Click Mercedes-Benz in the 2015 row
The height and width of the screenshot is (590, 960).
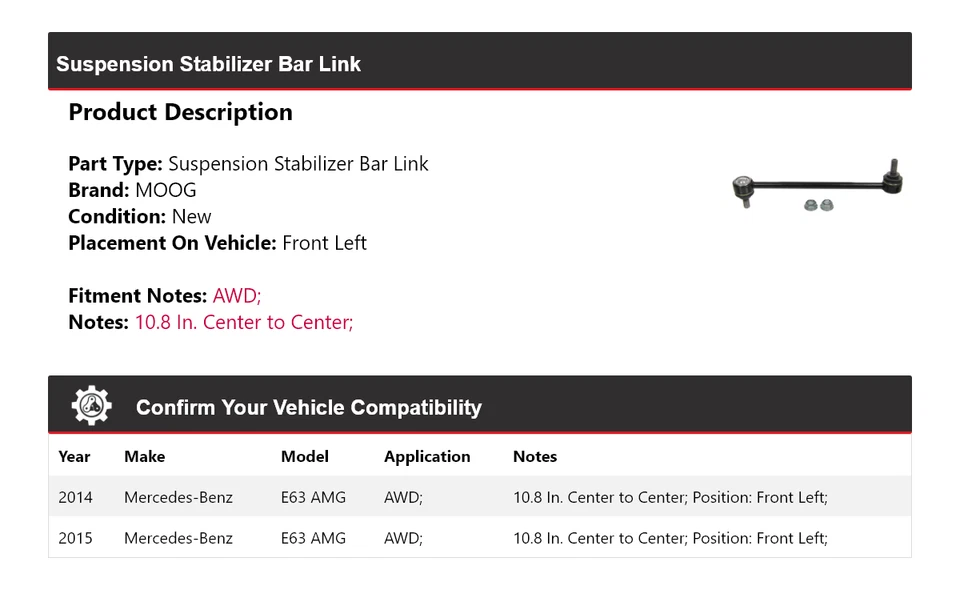pos(178,538)
